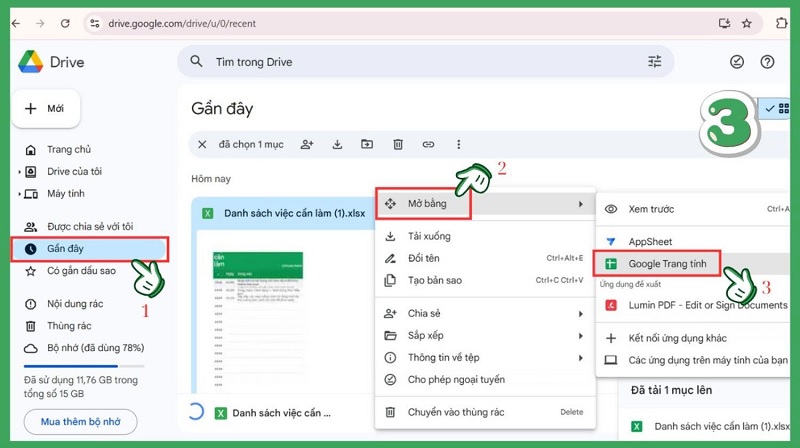Open the help question mark icon
Screen dimensions: 800x448
point(767,62)
